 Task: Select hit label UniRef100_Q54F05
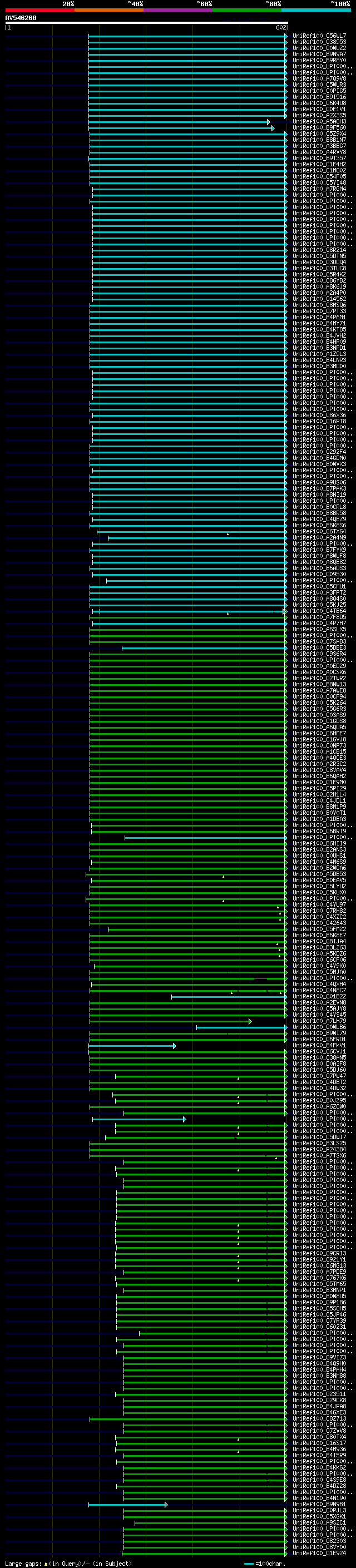pos(319,176)
